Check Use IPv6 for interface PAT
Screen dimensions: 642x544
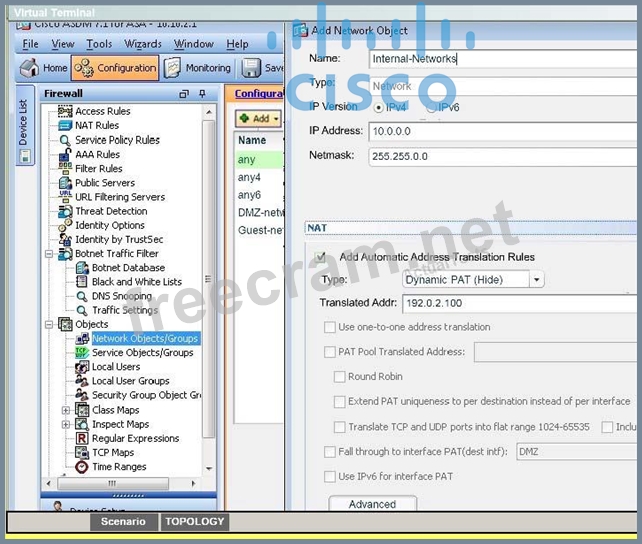click(330, 477)
